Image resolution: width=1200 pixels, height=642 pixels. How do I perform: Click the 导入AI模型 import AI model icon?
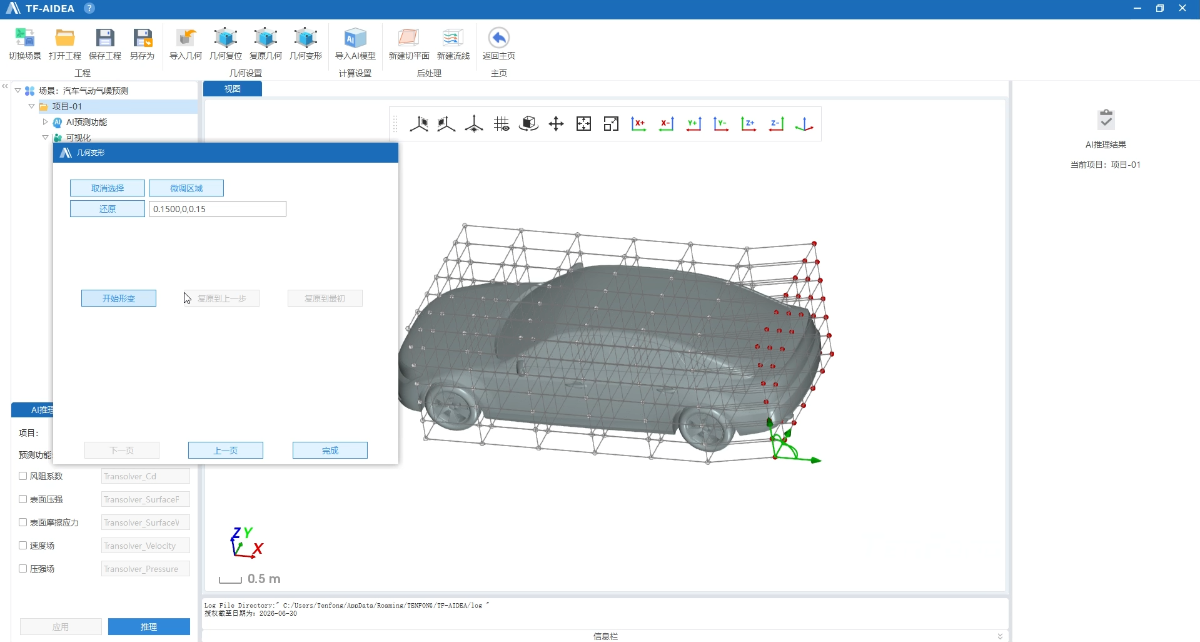[x=354, y=39]
